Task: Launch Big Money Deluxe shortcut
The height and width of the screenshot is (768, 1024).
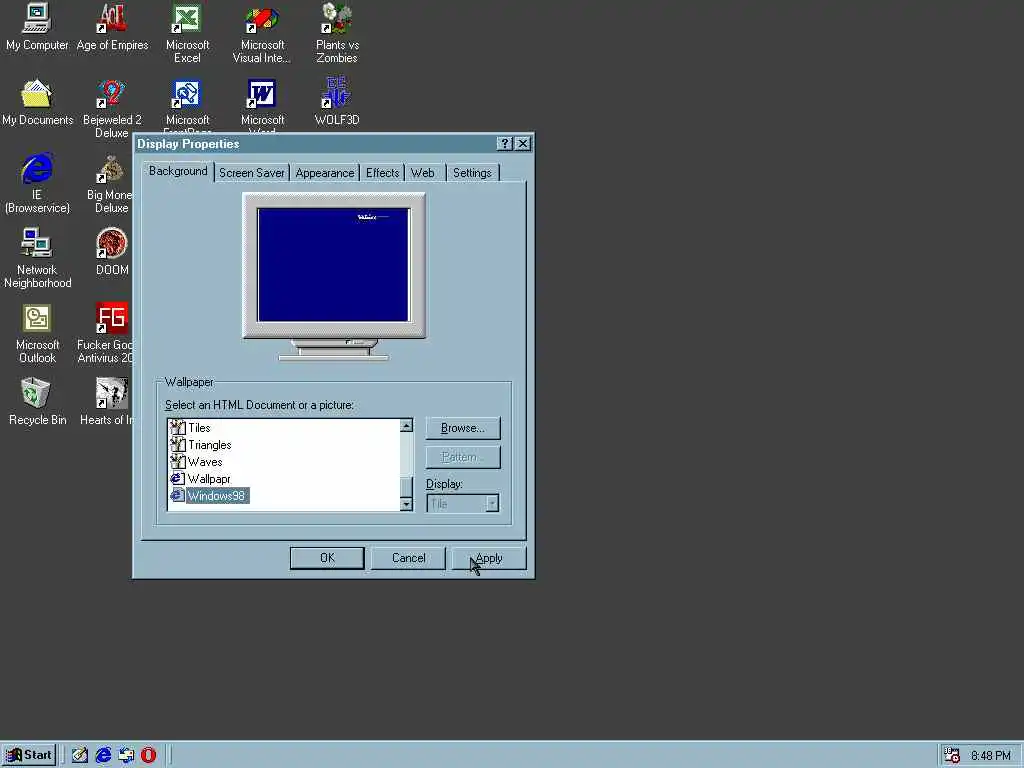Action: click(x=110, y=183)
